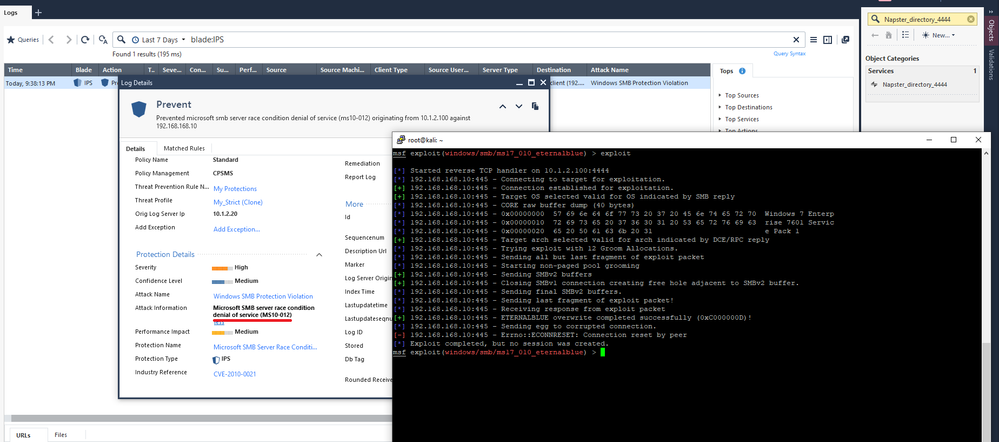Viewport: 999px width, 442px height.
Task: Open the CVE-2010-0021 reference link
Action: [234, 374]
